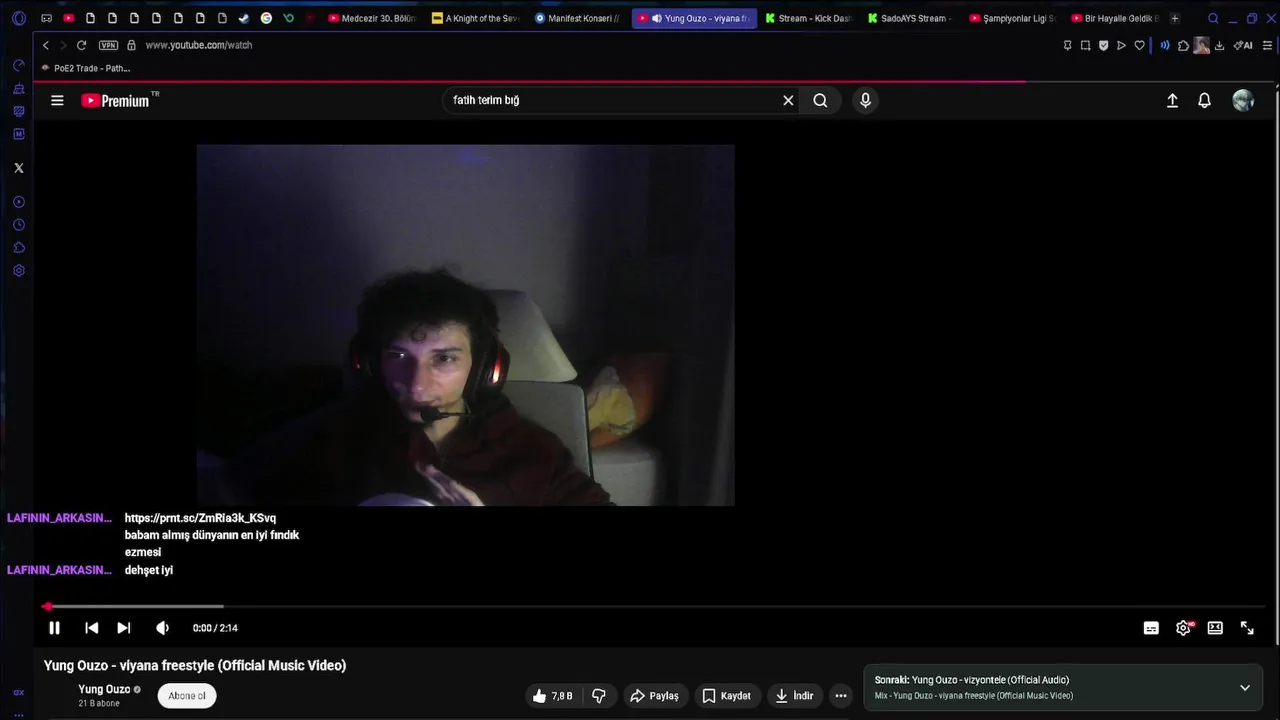Switch to A Knight of the Seven tab
Image resolution: width=1280 pixels, height=720 pixels.
(x=475, y=18)
